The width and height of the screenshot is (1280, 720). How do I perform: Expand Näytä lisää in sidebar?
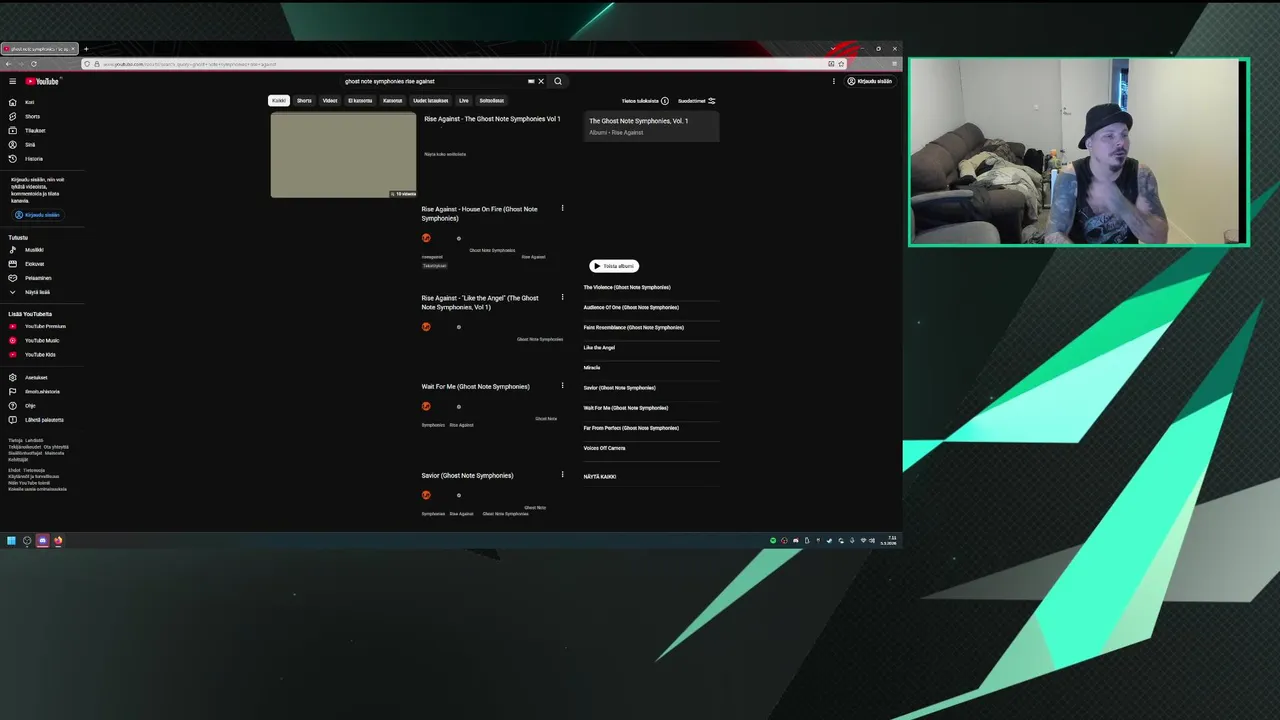pyautogui.click(x=37, y=292)
